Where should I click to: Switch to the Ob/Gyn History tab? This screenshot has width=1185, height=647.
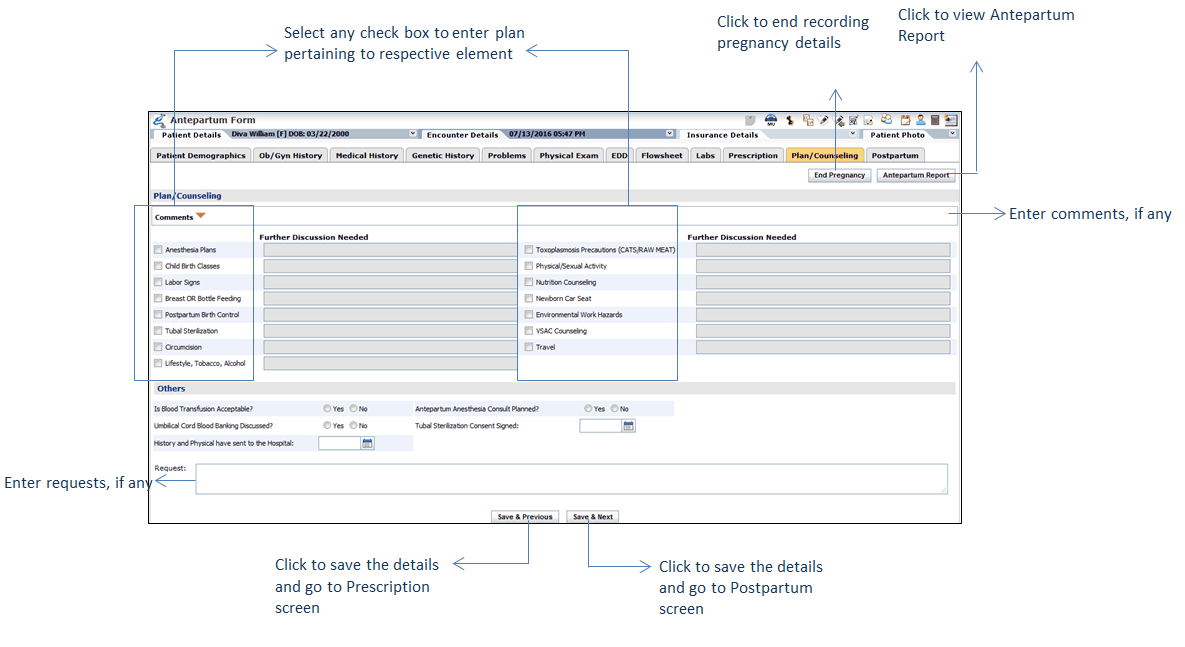(x=290, y=156)
